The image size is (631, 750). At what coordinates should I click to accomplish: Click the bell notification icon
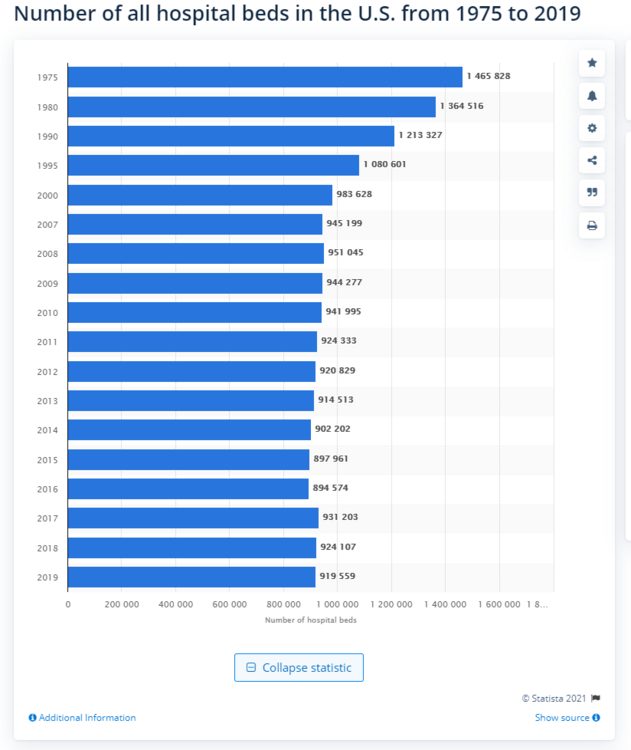(x=592, y=96)
